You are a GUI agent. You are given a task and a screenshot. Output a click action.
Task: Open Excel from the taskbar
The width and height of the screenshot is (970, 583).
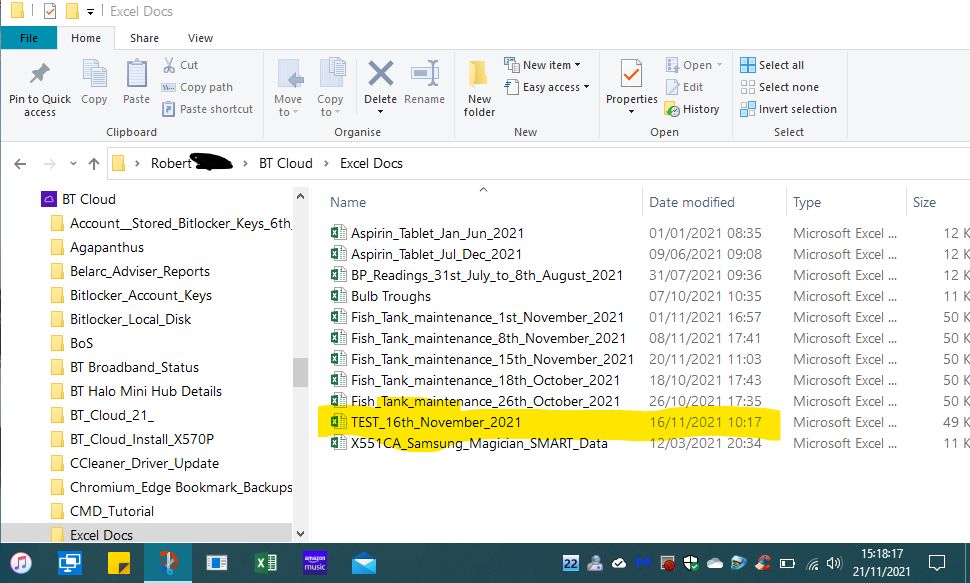coord(266,563)
